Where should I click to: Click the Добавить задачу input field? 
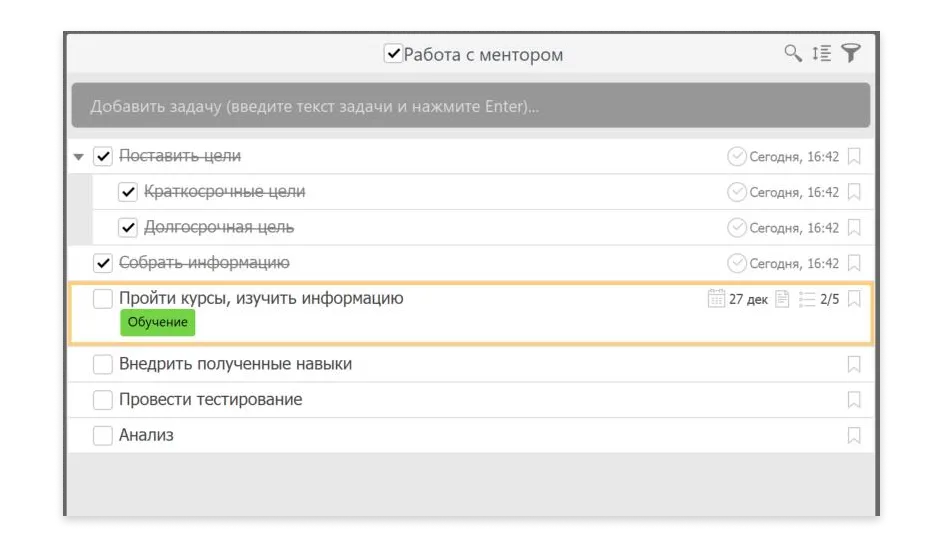(470, 106)
